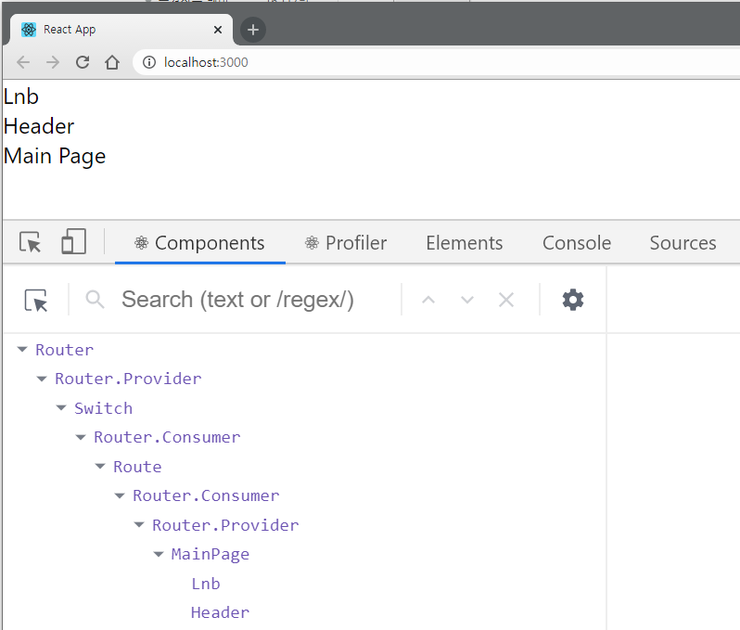Image resolution: width=740 pixels, height=630 pixels.
Task: Open the Profiler tab
Action: pyautogui.click(x=346, y=244)
